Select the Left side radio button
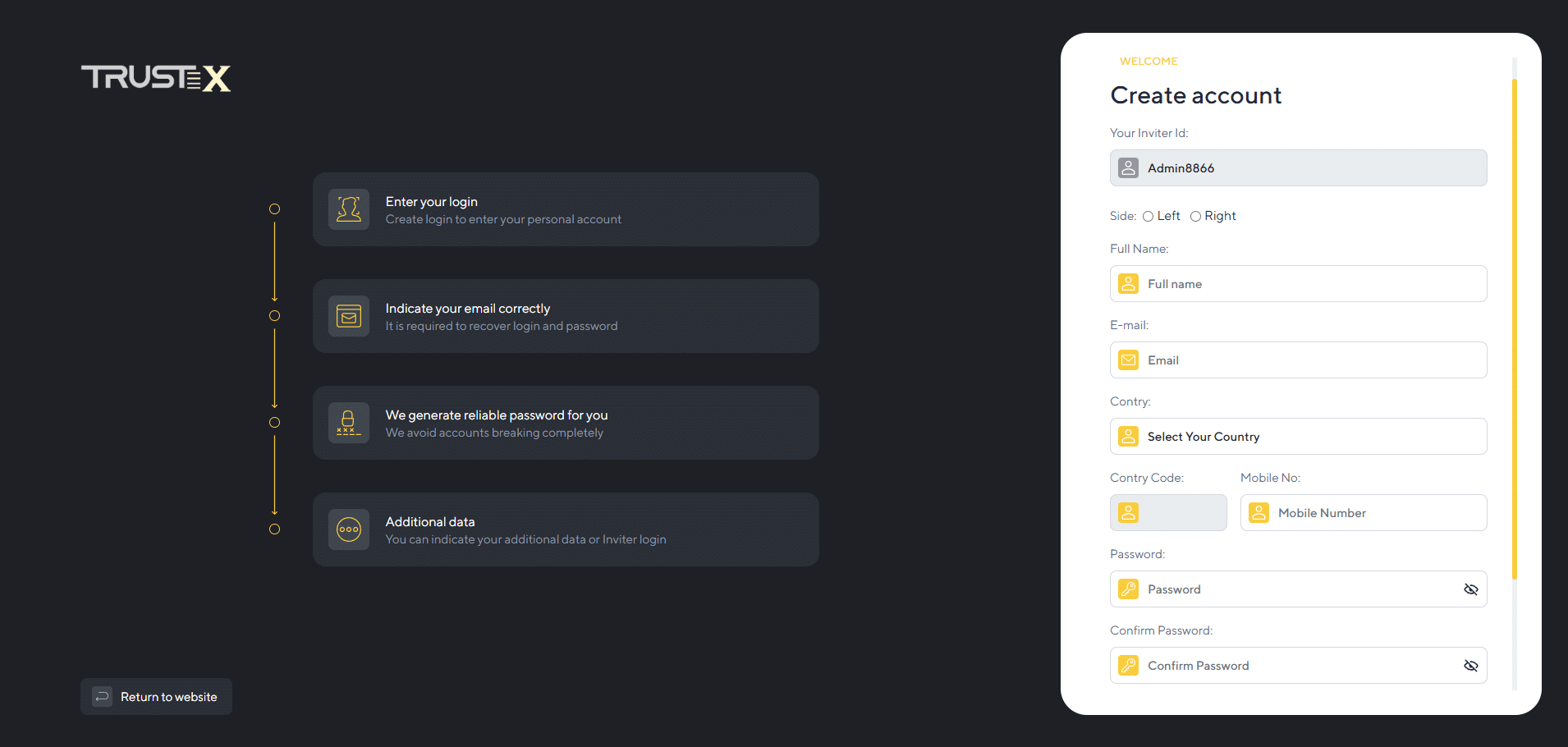 (1148, 217)
